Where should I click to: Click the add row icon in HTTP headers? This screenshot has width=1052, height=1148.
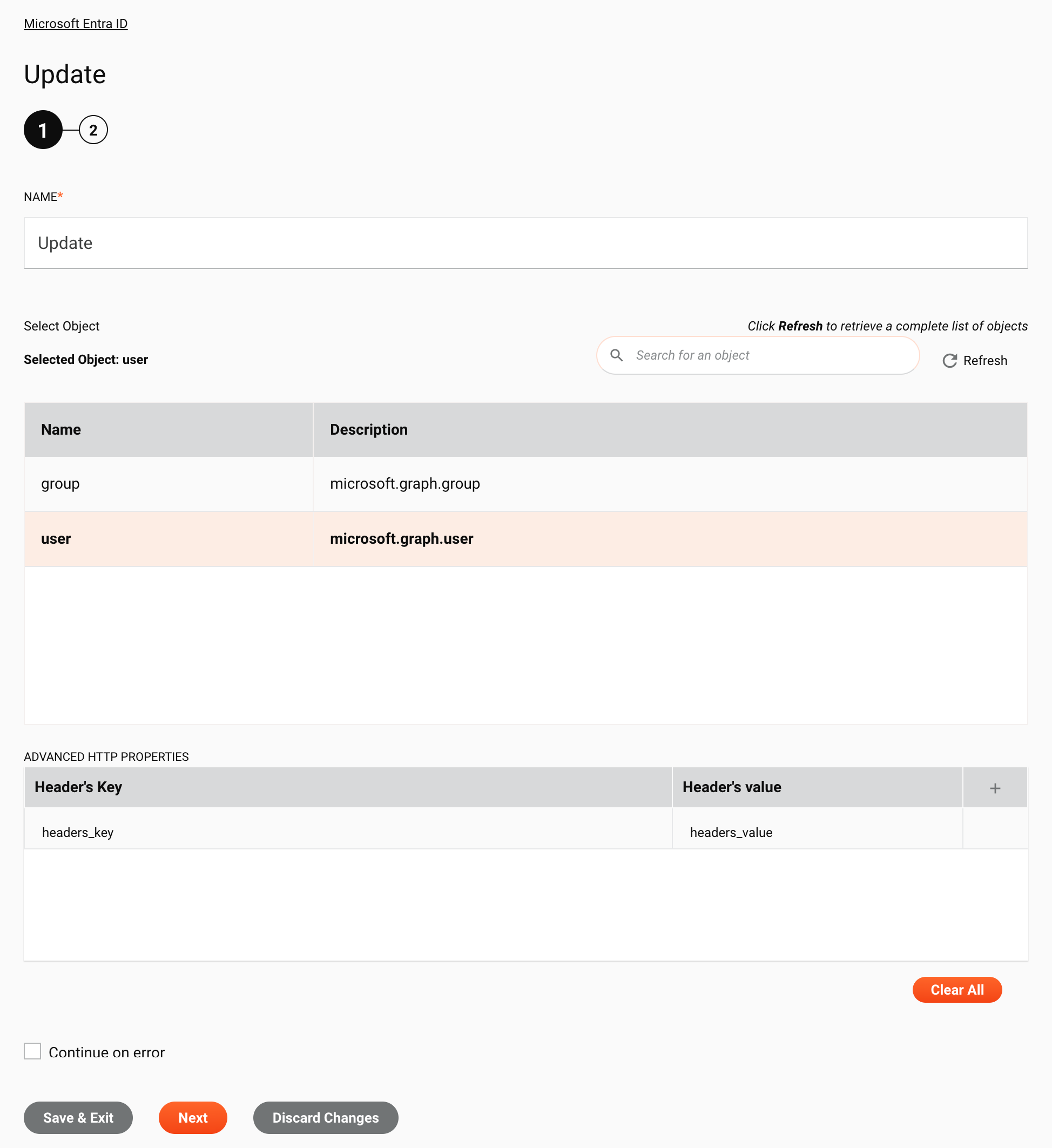[995, 788]
